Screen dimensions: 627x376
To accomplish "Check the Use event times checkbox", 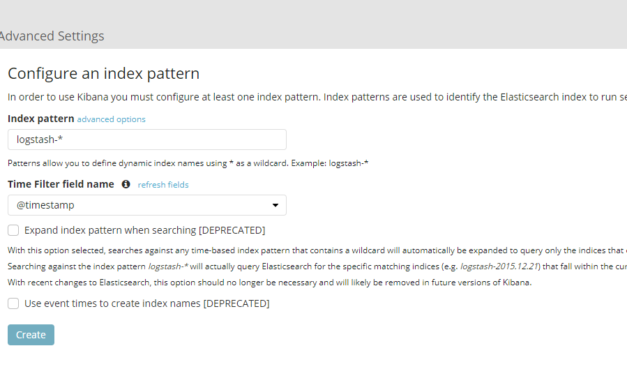I will click(13, 303).
